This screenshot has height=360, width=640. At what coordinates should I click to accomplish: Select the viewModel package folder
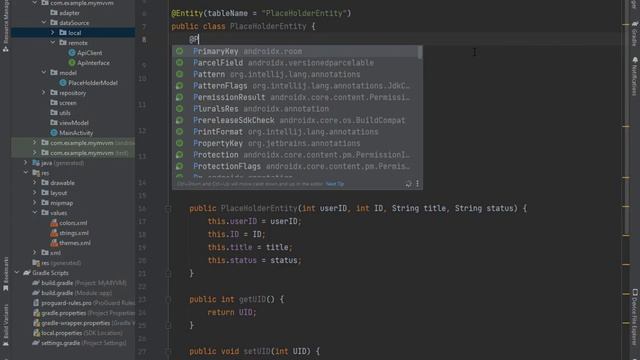click(x=69, y=123)
